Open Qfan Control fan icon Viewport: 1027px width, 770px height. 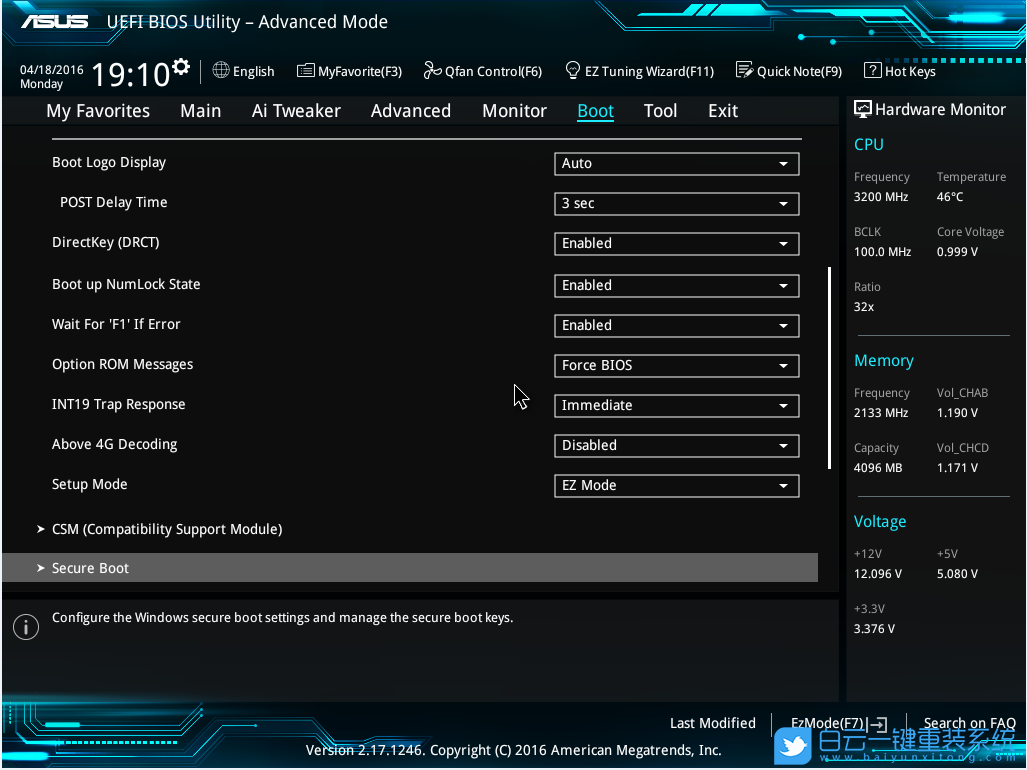pos(432,71)
